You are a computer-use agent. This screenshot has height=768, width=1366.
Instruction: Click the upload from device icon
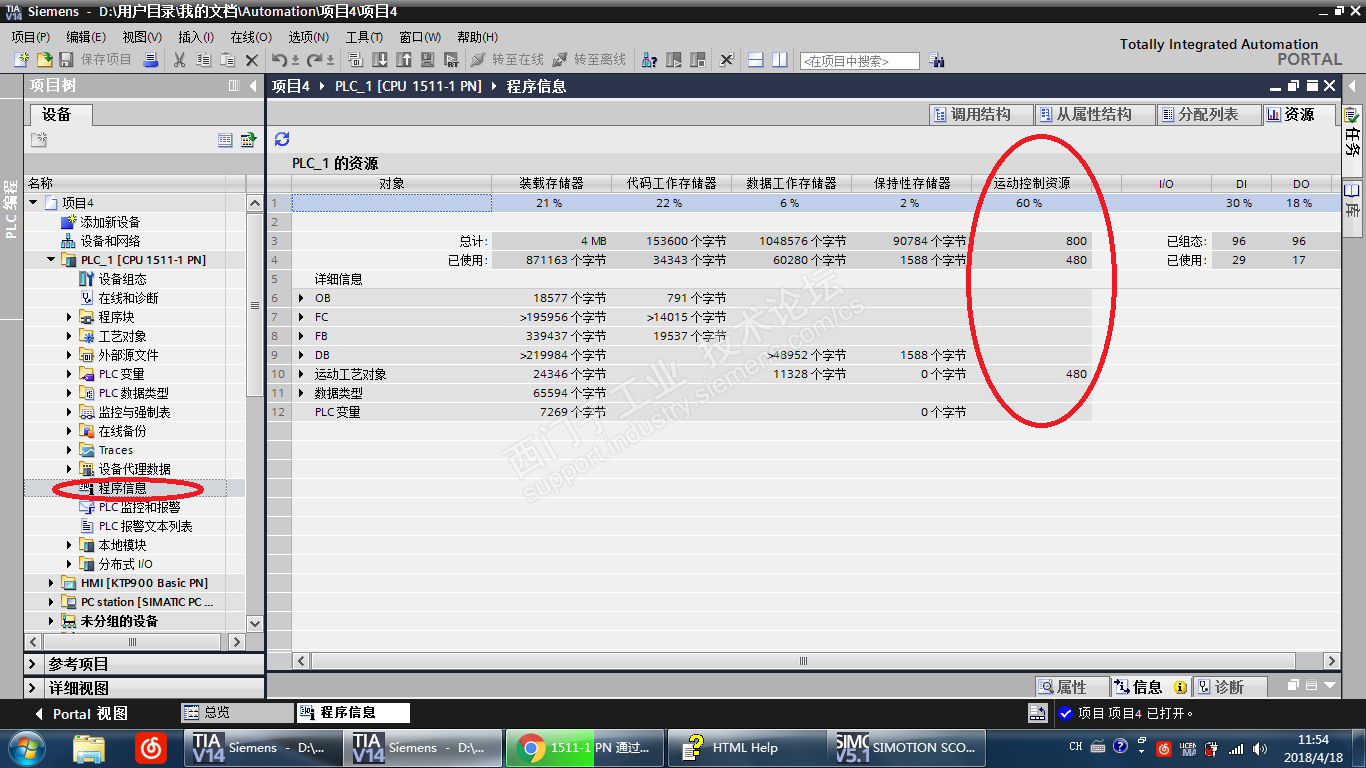[x=403, y=60]
